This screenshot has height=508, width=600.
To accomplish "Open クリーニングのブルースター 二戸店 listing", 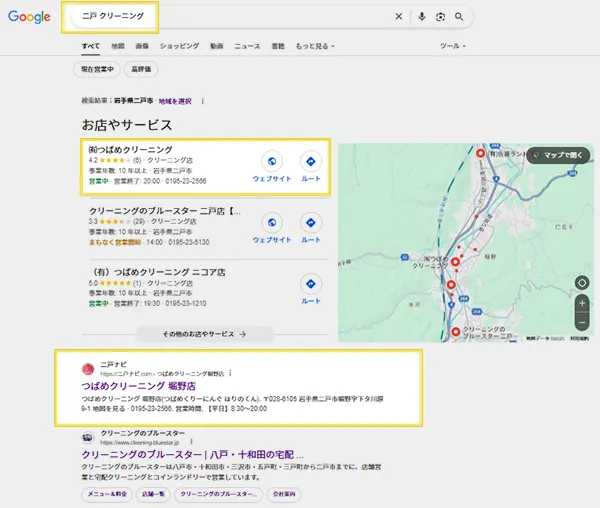I will pos(165,211).
